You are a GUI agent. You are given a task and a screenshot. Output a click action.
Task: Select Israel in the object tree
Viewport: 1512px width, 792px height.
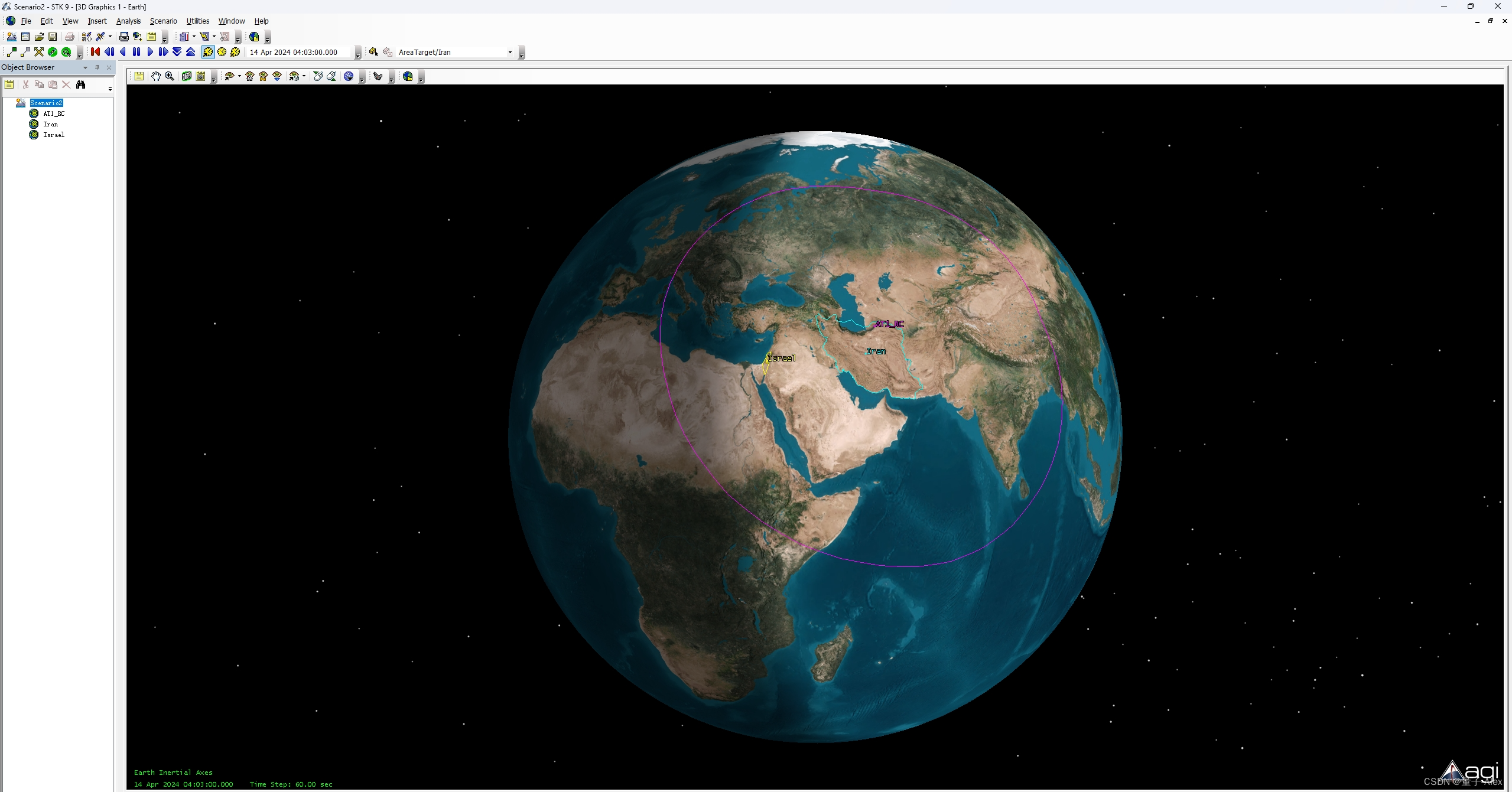(54, 135)
